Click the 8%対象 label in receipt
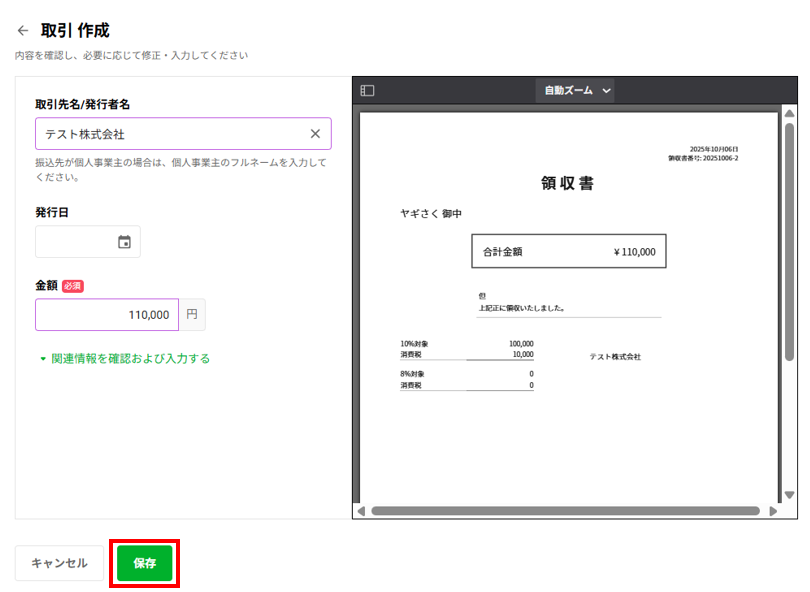Viewport: 810px width, 592px height. (x=412, y=373)
